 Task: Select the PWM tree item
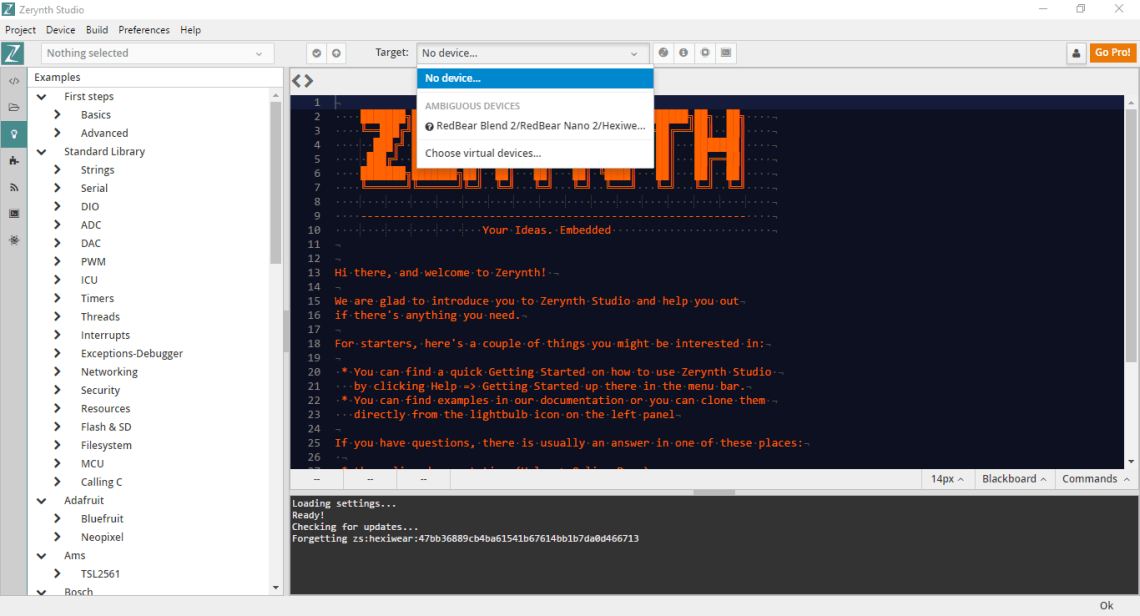(x=93, y=262)
